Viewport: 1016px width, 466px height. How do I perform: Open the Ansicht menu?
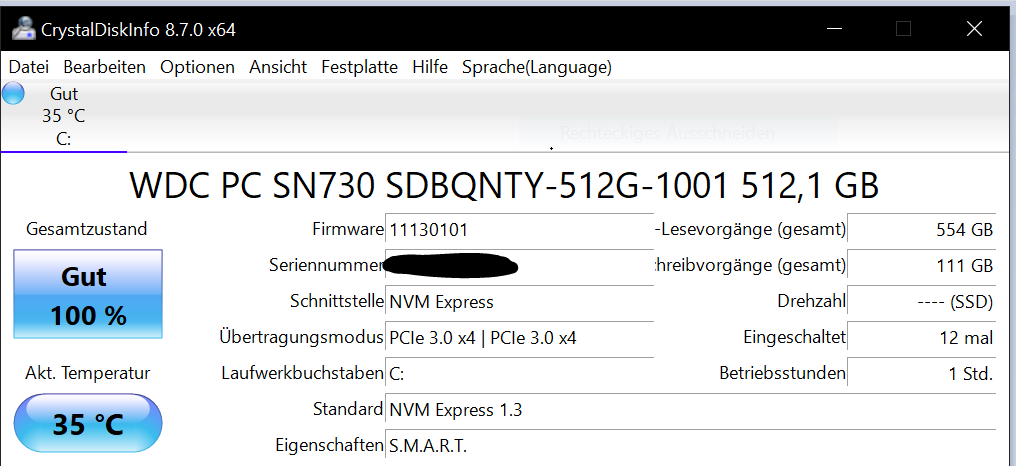click(278, 67)
